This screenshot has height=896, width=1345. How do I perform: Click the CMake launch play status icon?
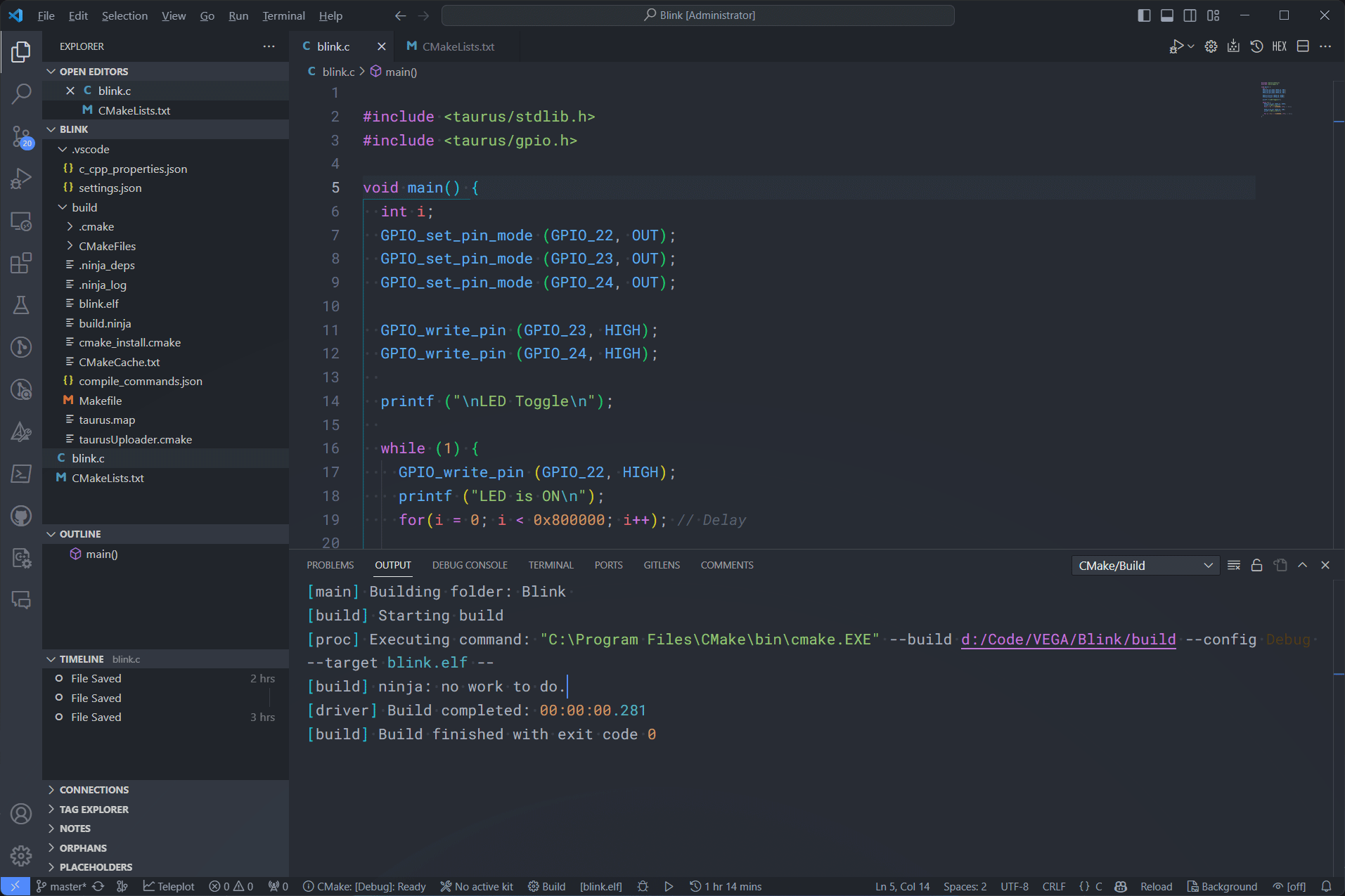pos(669,886)
